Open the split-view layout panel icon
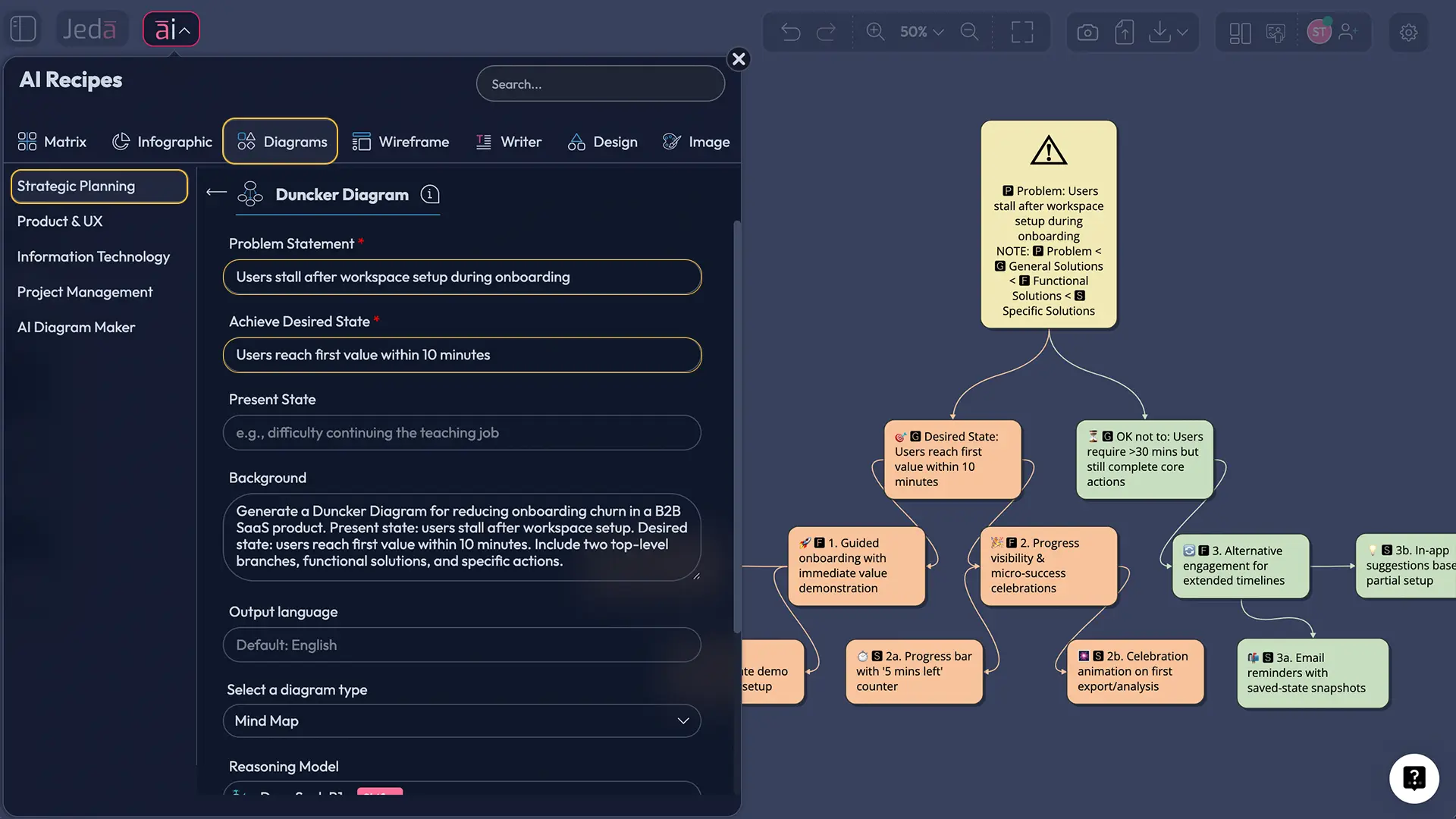 click(1239, 32)
